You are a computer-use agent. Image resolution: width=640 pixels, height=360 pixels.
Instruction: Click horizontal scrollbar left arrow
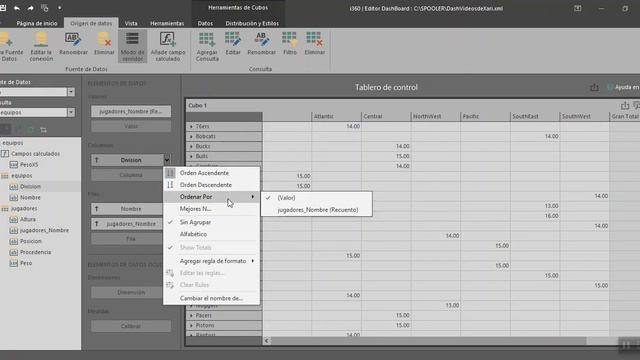(267, 340)
